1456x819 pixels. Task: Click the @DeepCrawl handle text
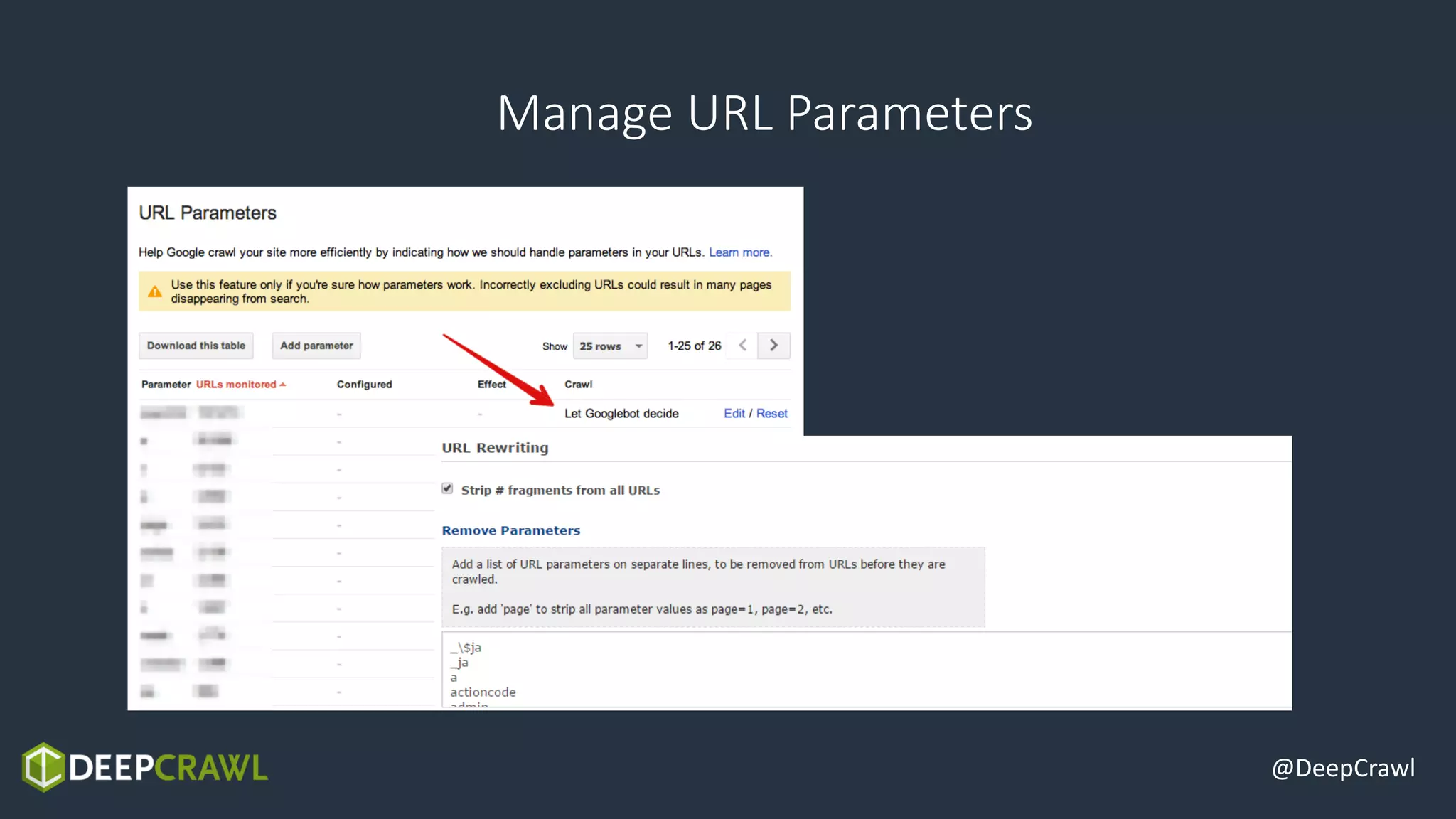[x=1343, y=769]
